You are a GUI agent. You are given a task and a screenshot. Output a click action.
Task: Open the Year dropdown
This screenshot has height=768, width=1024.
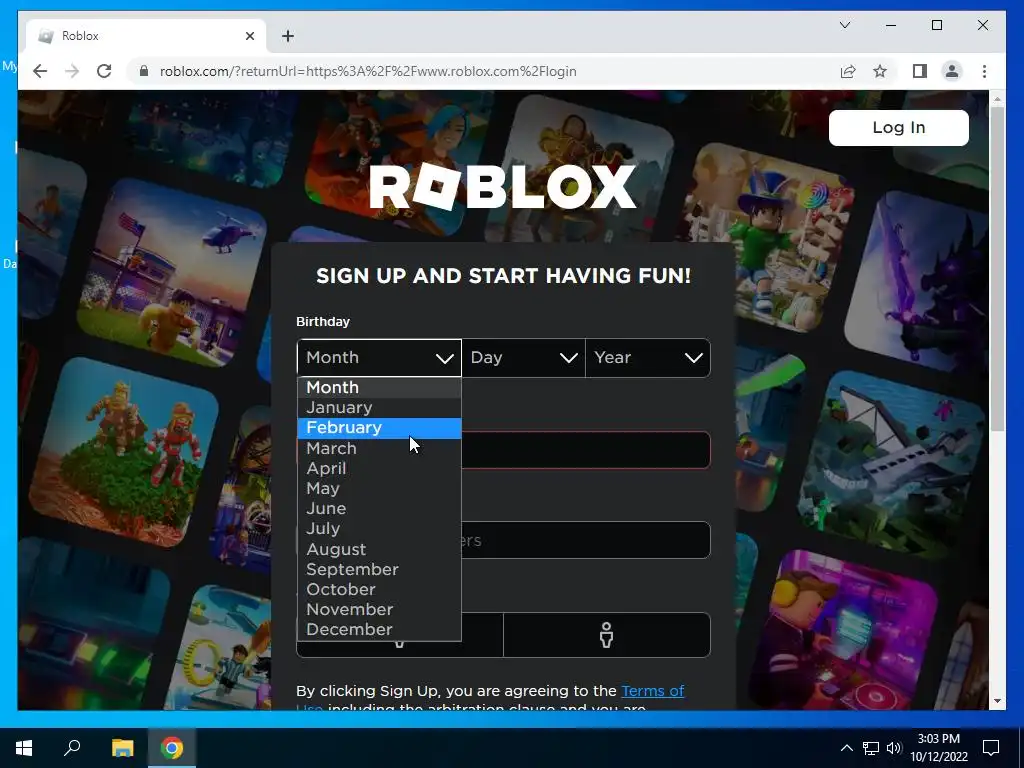(x=648, y=358)
